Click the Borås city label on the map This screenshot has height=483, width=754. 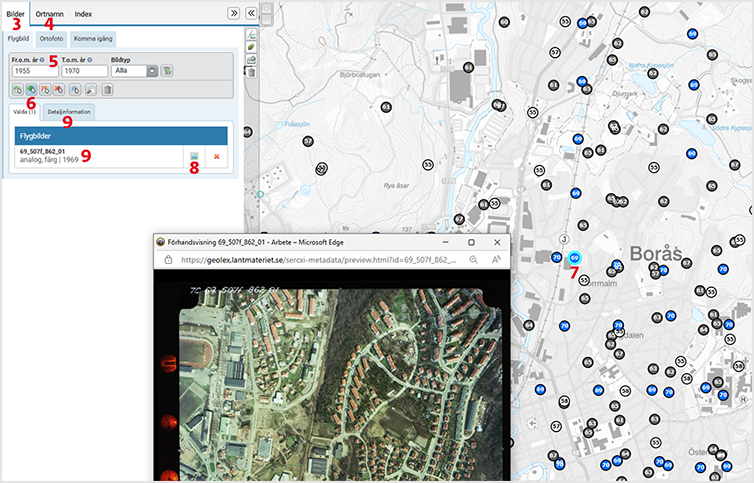click(x=656, y=254)
